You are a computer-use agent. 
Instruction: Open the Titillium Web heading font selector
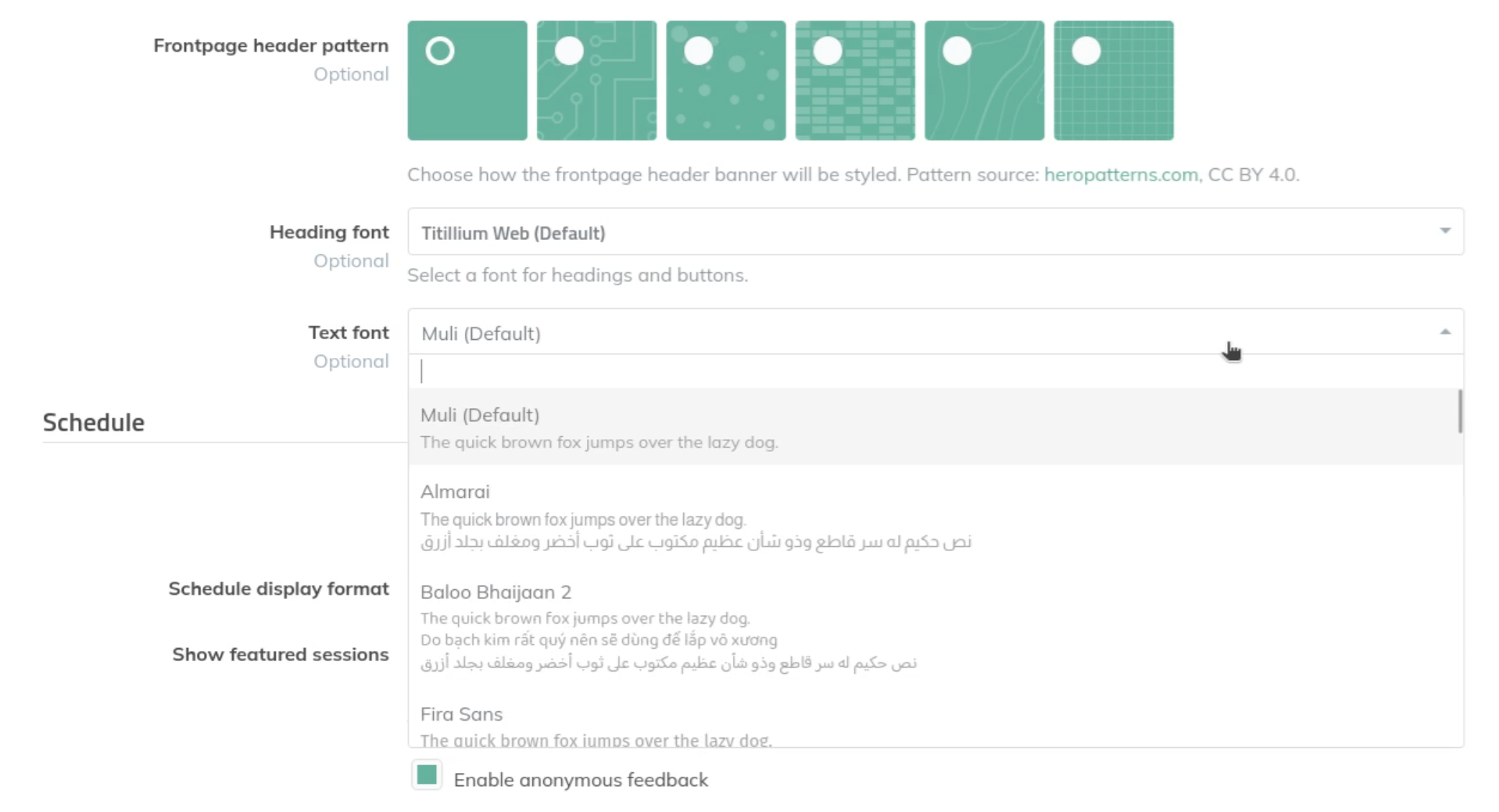pyautogui.click(x=936, y=231)
